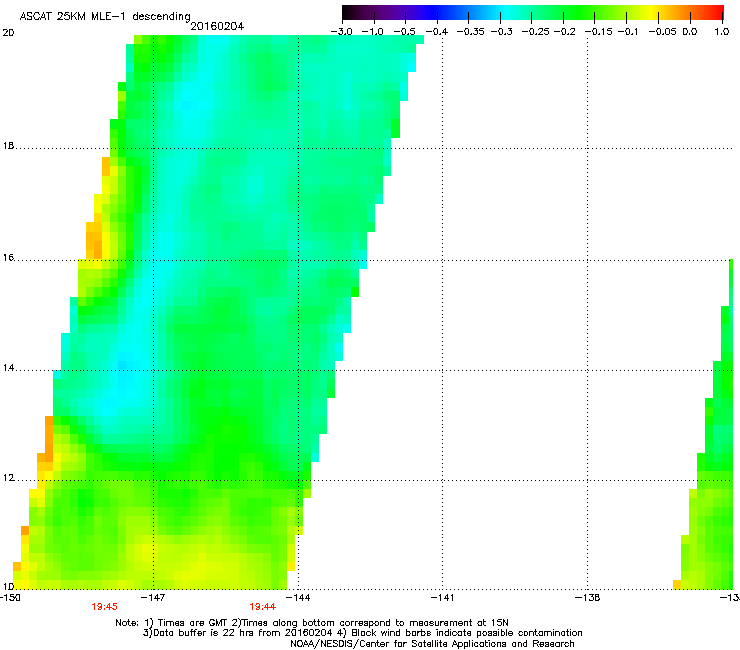This screenshot has height=650, width=740.
Task: Click the color bar label -1.0
Action: [372, 31]
